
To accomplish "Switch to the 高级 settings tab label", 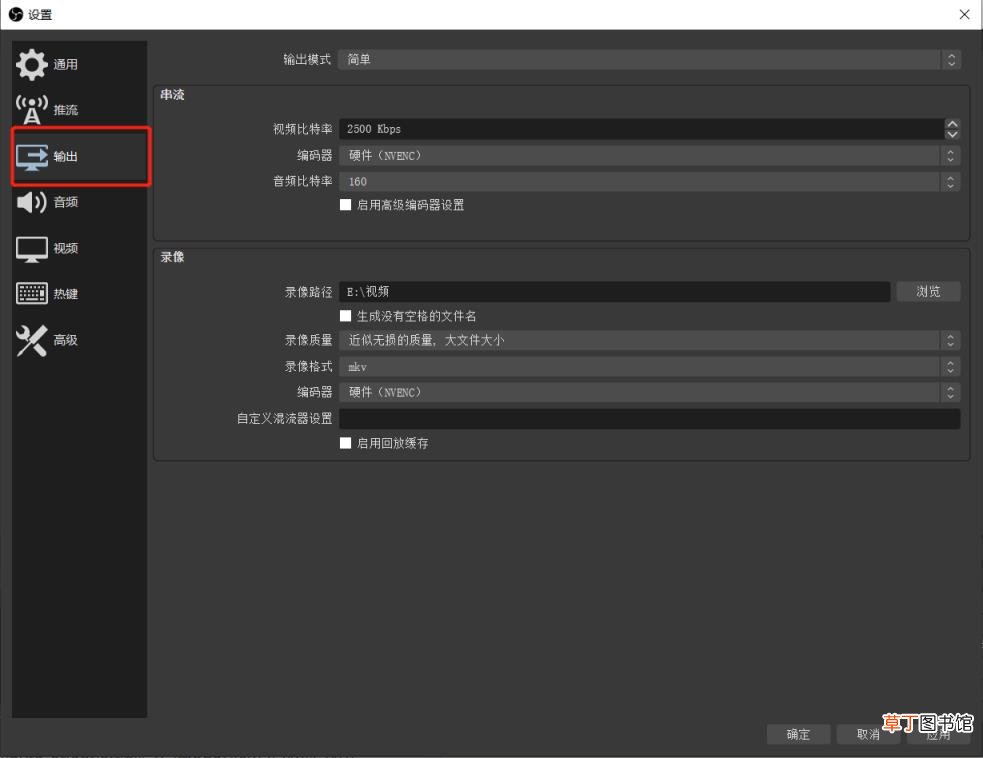I will click(x=65, y=340).
